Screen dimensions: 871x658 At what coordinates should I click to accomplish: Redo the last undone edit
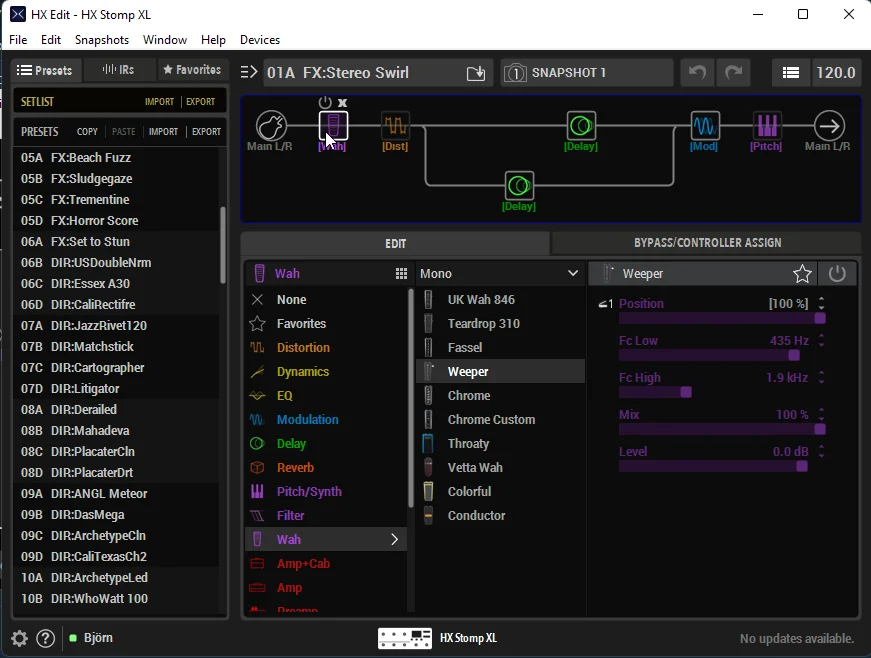tap(734, 73)
